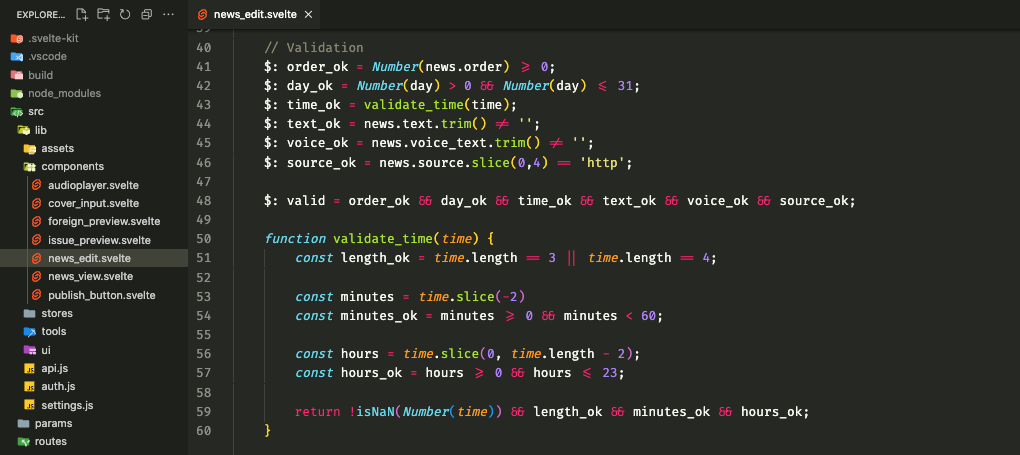Image resolution: width=1020 pixels, height=455 pixels.
Task: Refresh the Explorer file tree
Action: pos(125,14)
